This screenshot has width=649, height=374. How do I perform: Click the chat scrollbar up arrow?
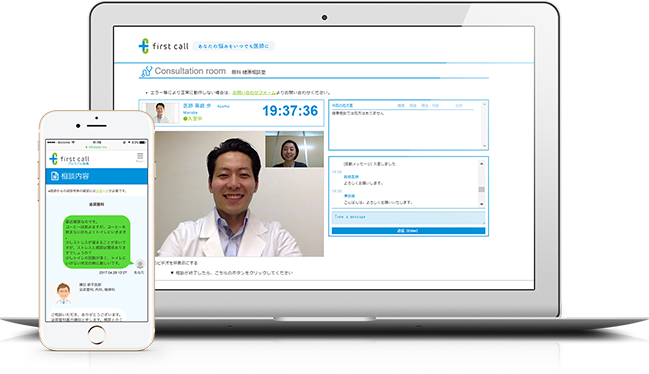click(x=481, y=164)
